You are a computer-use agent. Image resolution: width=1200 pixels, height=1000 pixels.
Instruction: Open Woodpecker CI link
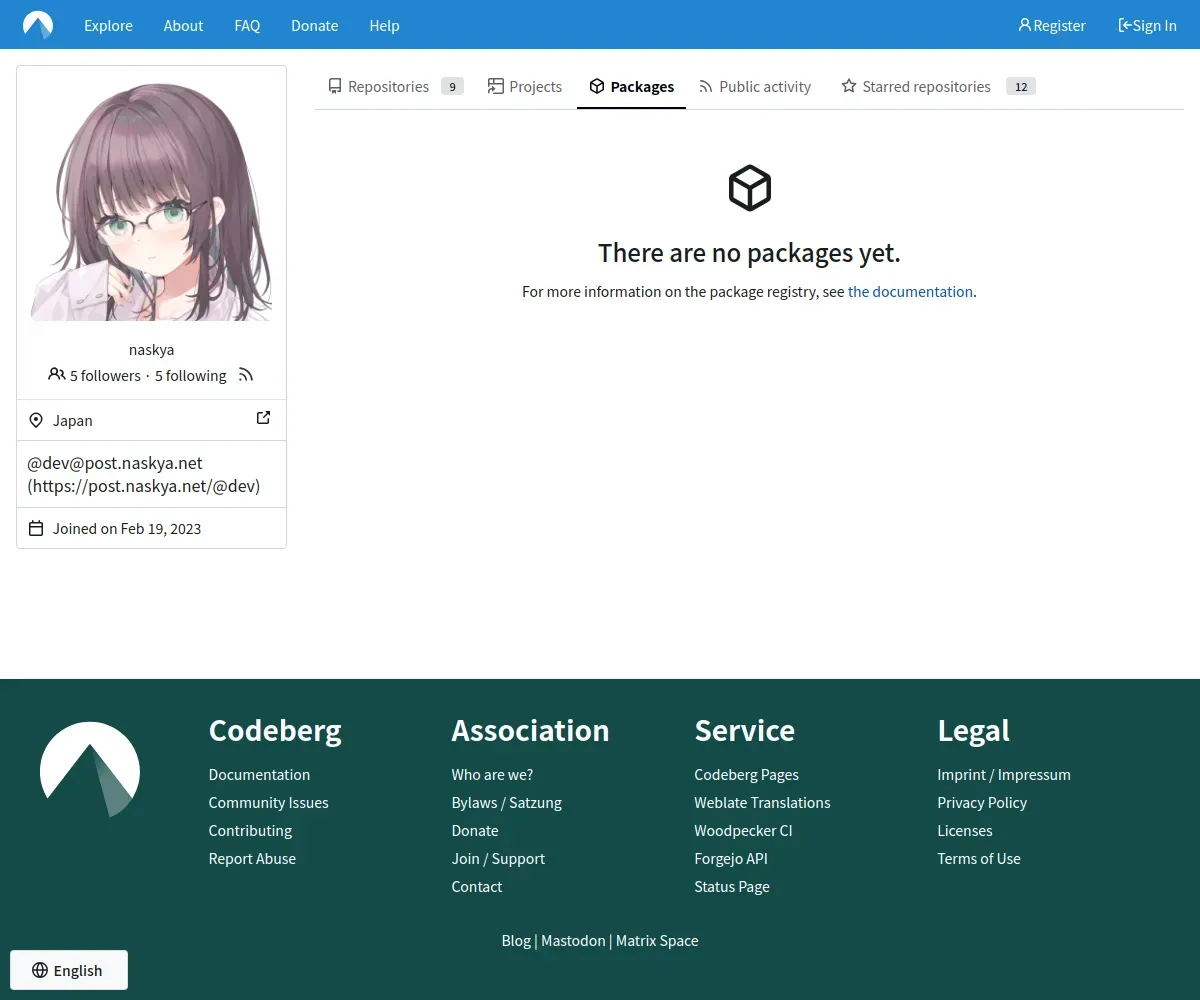point(743,831)
